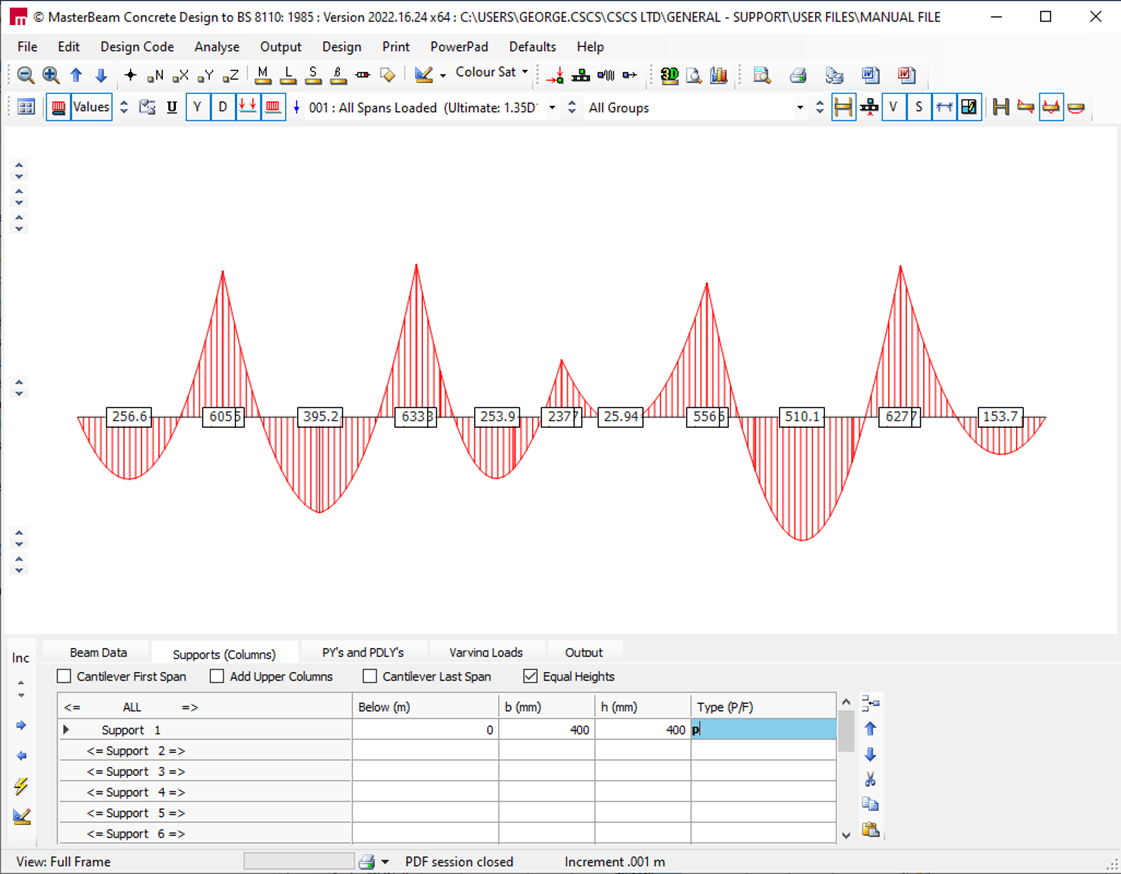Select the M member toolbar icon
The width and height of the screenshot is (1121, 874).
[x=263, y=75]
